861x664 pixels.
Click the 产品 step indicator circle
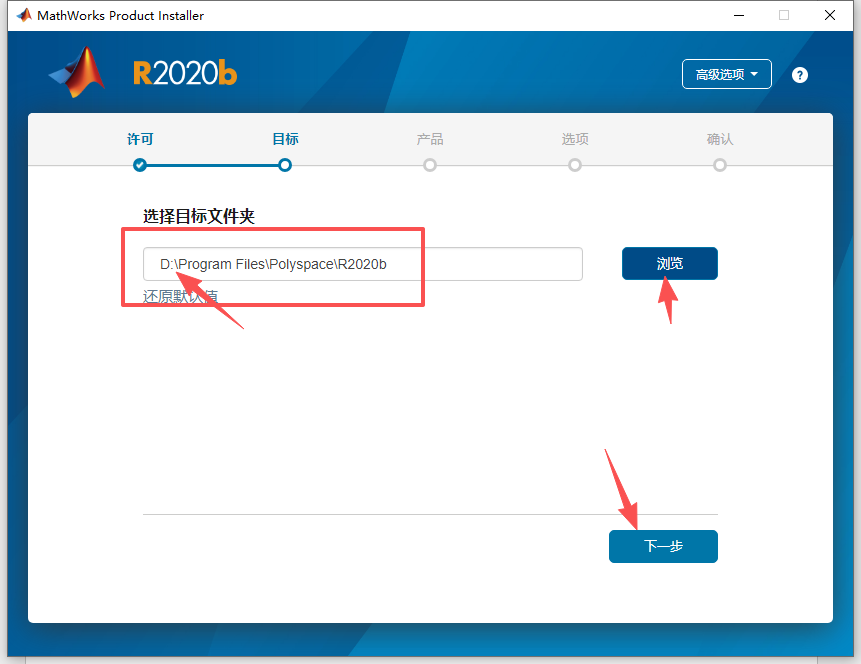coord(430,165)
